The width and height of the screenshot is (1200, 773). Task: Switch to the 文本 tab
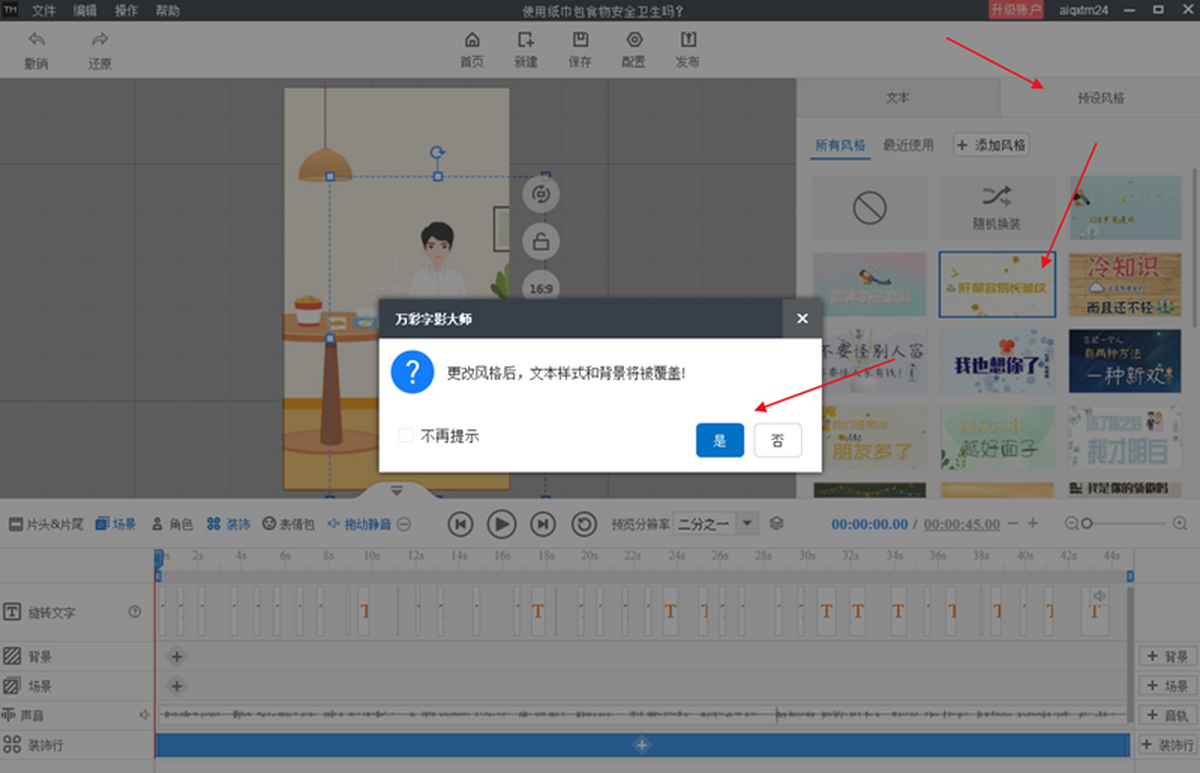898,98
